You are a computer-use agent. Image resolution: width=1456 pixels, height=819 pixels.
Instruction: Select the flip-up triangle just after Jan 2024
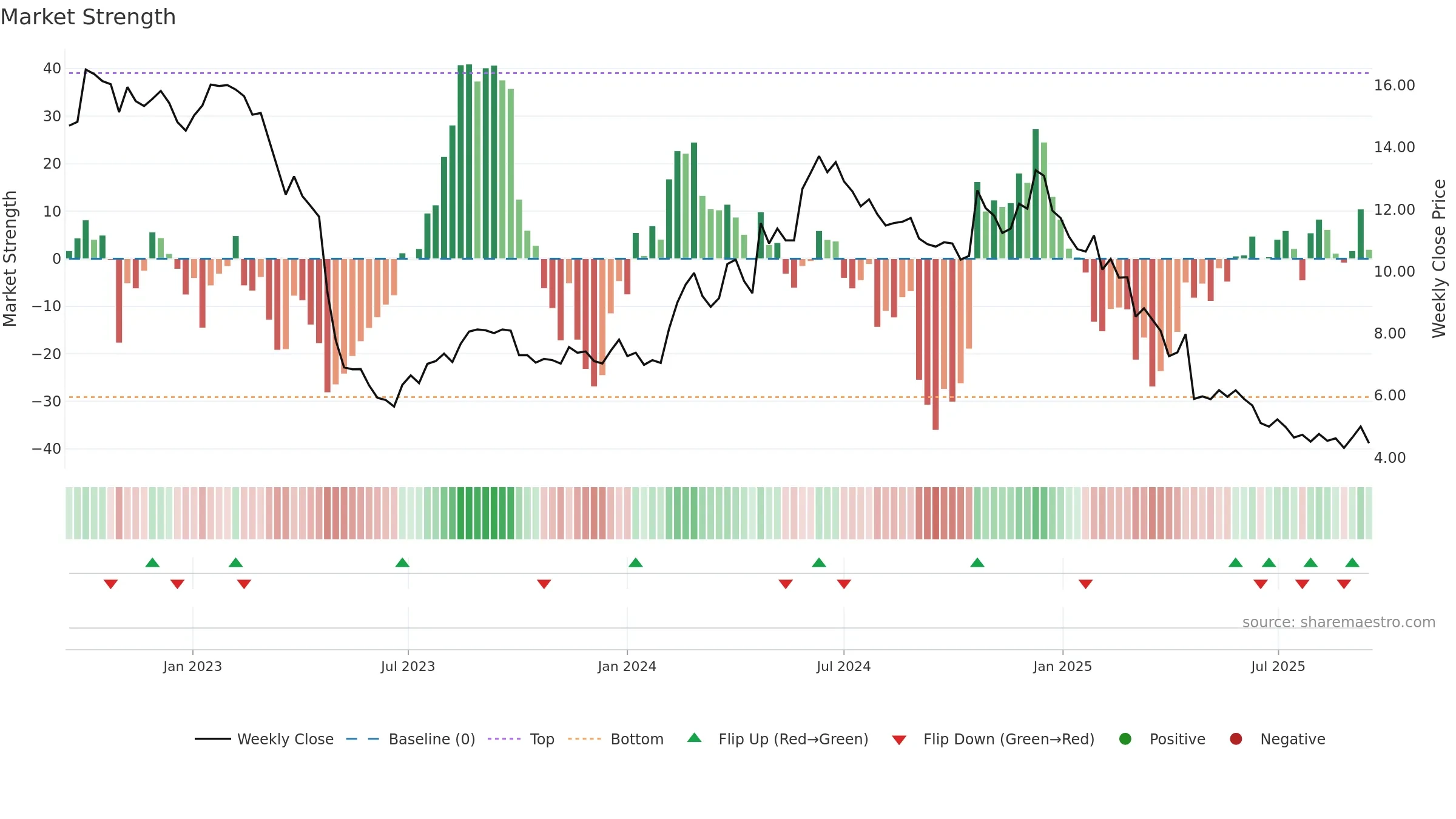[636, 562]
